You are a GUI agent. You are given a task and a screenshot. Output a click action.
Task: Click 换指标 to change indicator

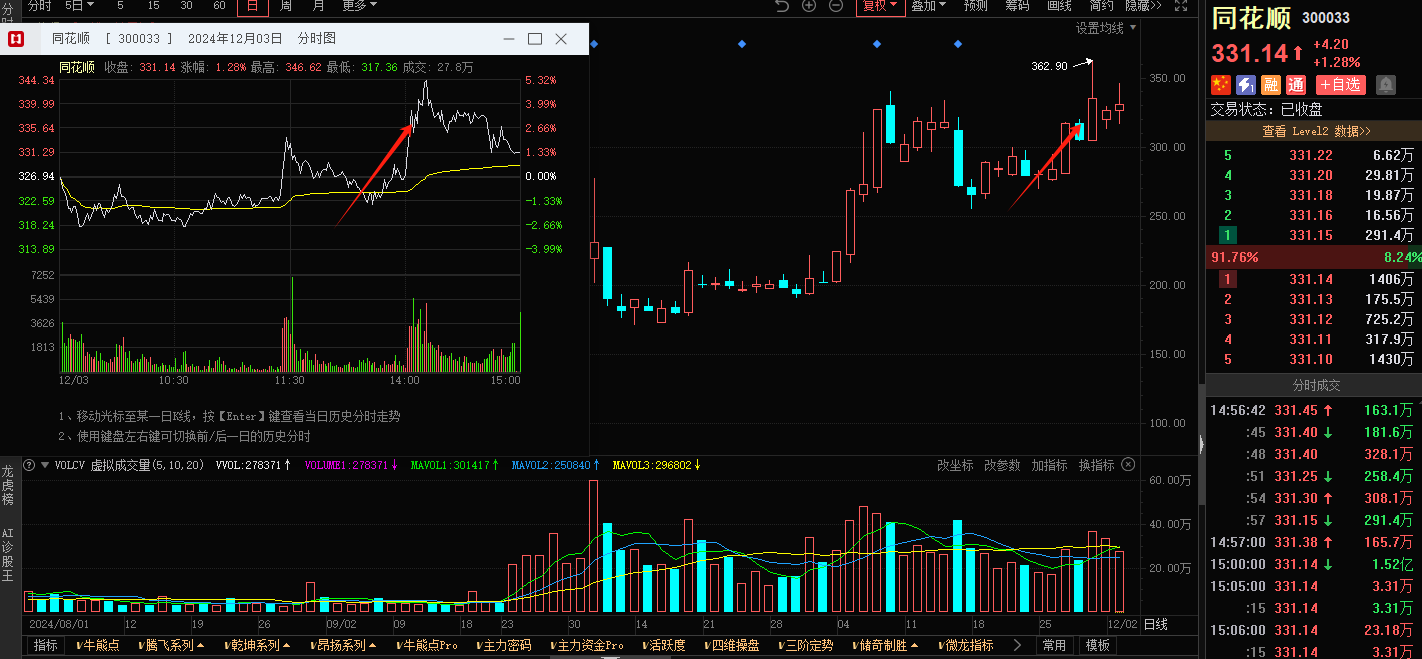tap(1097, 465)
